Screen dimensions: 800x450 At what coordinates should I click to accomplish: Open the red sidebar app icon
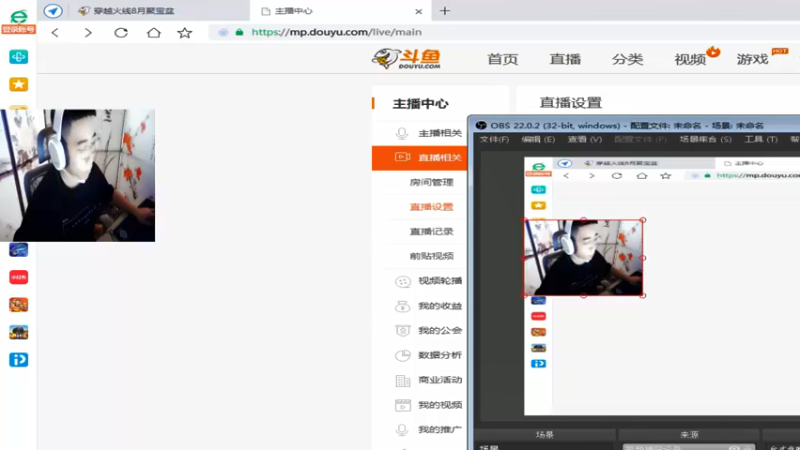coord(18,277)
